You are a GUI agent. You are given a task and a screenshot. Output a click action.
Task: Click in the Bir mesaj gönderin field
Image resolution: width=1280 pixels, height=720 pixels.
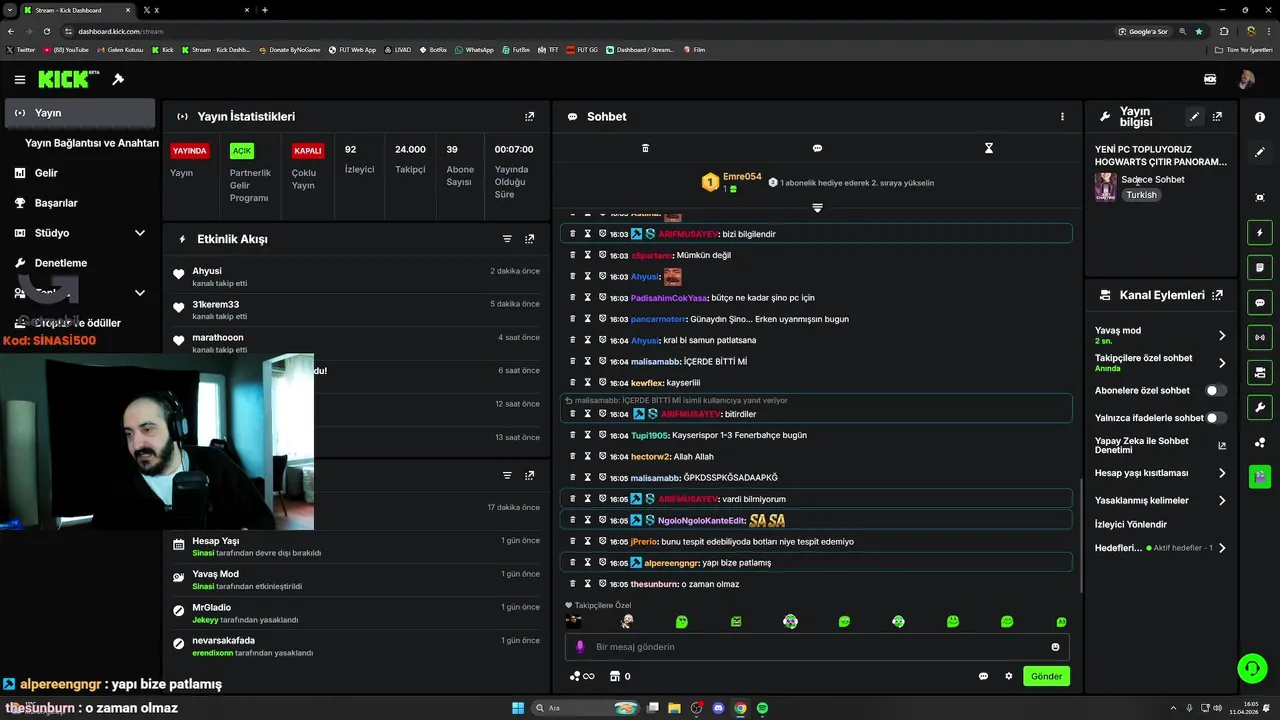coord(817,647)
